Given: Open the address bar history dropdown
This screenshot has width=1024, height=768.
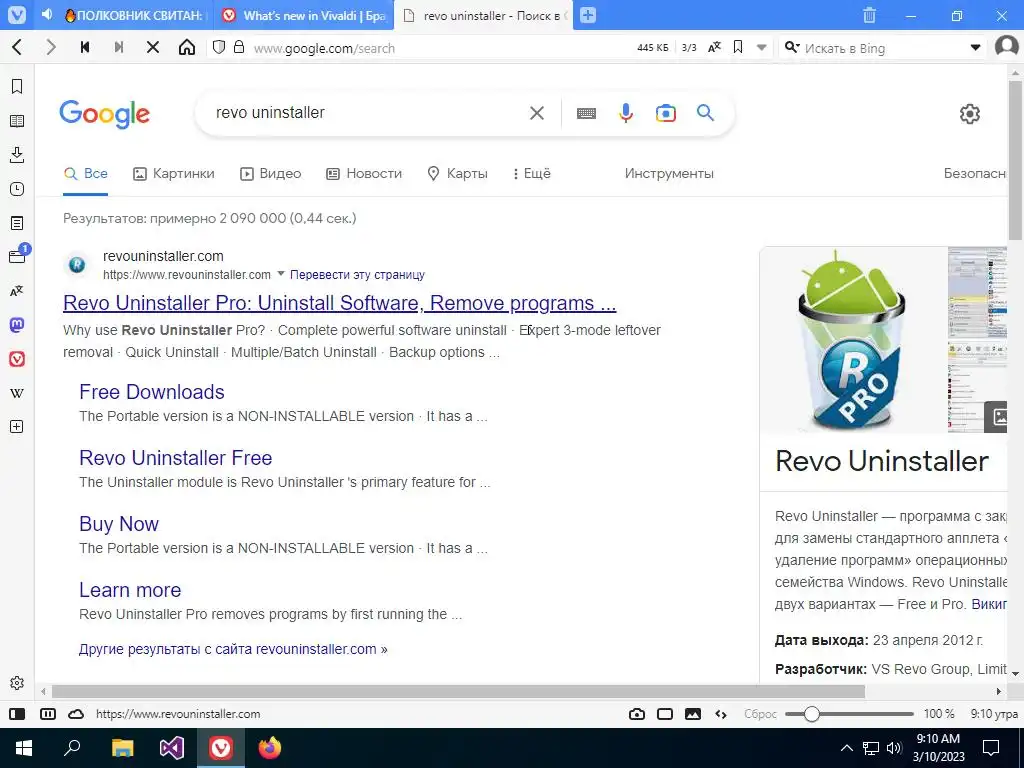Looking at the screenshot, I should 761,48.
